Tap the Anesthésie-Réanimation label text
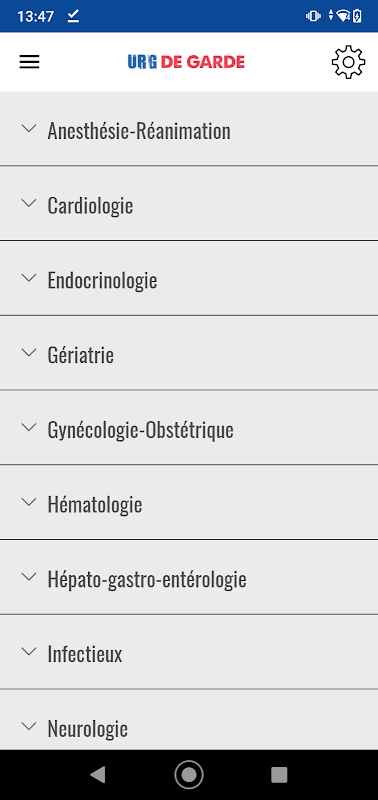378x800 pixels. [x=139, y=131]
